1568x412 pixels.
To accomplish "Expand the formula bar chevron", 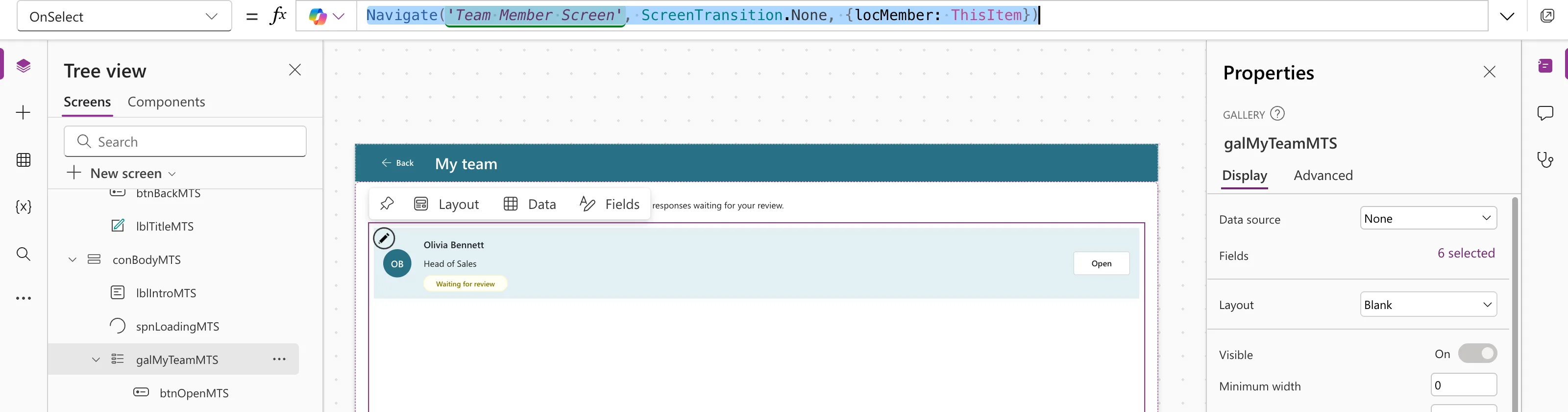I will coord(1507,17).
